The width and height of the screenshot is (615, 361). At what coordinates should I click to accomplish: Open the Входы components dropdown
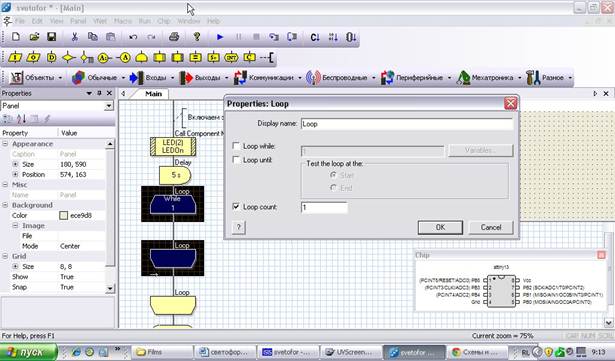point(172,78)
